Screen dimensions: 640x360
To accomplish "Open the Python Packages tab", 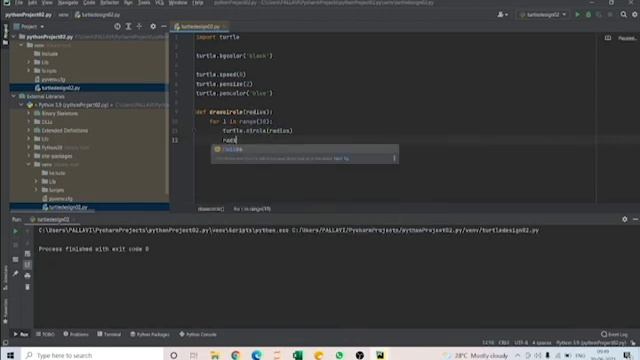I will click(150, 334).
